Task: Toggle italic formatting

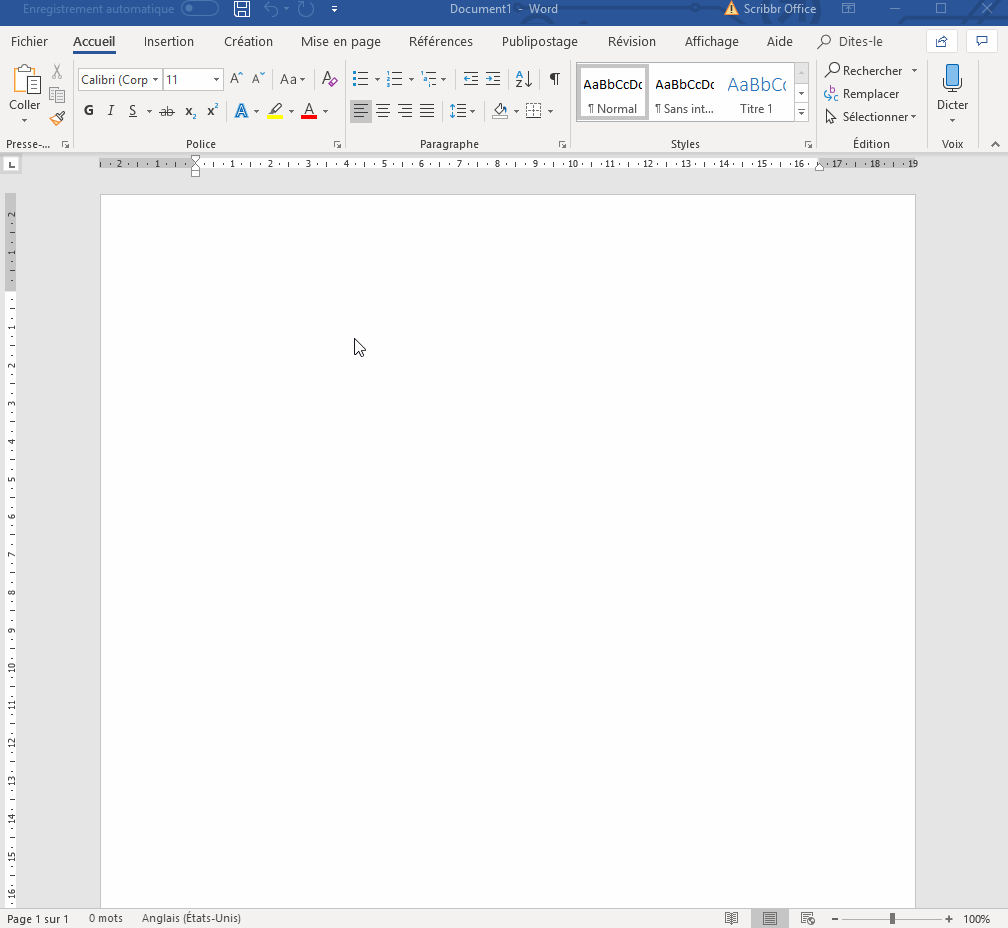Action: [x=111, y=111]
